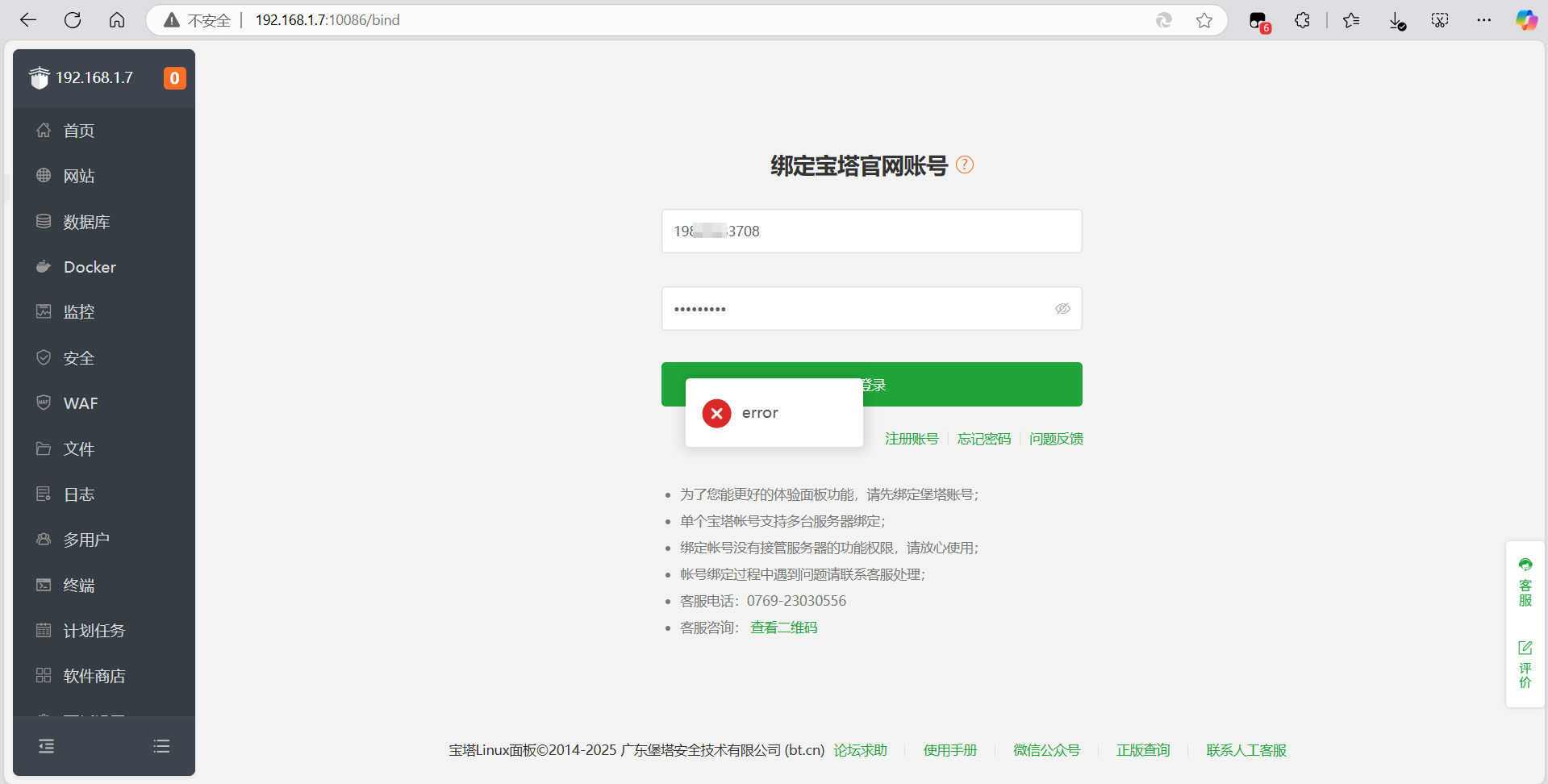Open the 客服 support floating button
The width and height of the screenshot is (1548, 784).
click(x=1525, y=582)
